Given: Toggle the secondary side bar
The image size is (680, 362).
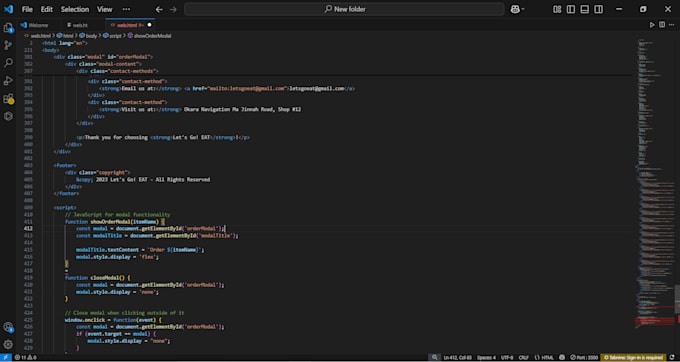Looking at the screenshot, I should (x=598, y=9).
